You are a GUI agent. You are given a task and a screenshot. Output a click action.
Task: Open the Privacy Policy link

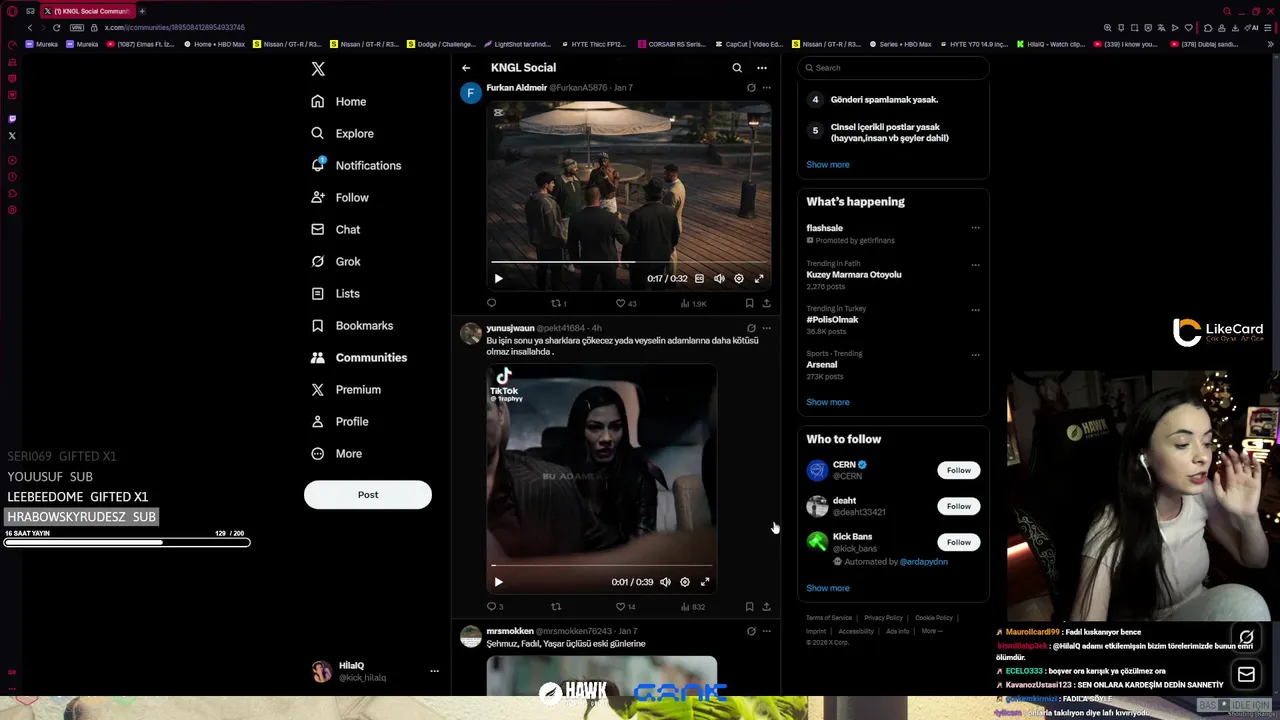[883, 618]
